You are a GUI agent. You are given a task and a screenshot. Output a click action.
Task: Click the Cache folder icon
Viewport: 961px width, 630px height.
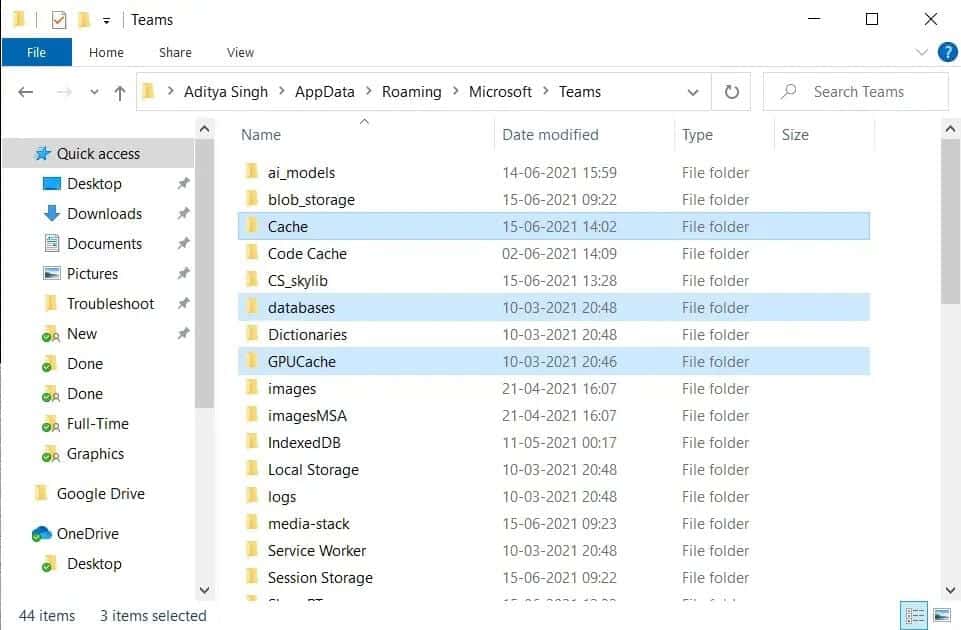(x=251, y=225)
